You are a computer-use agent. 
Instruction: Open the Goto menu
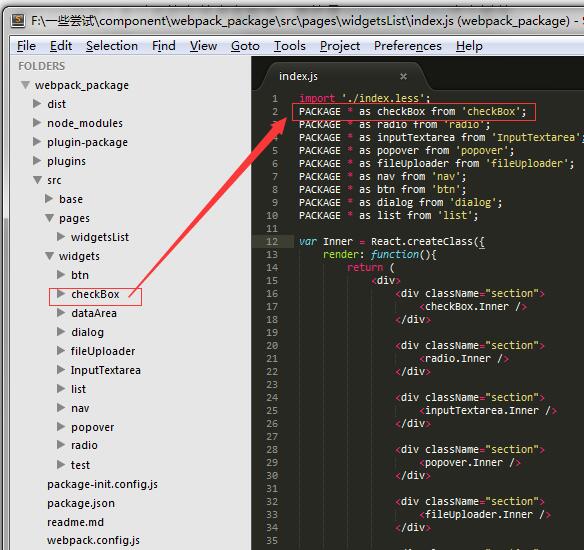click(245, 46)
